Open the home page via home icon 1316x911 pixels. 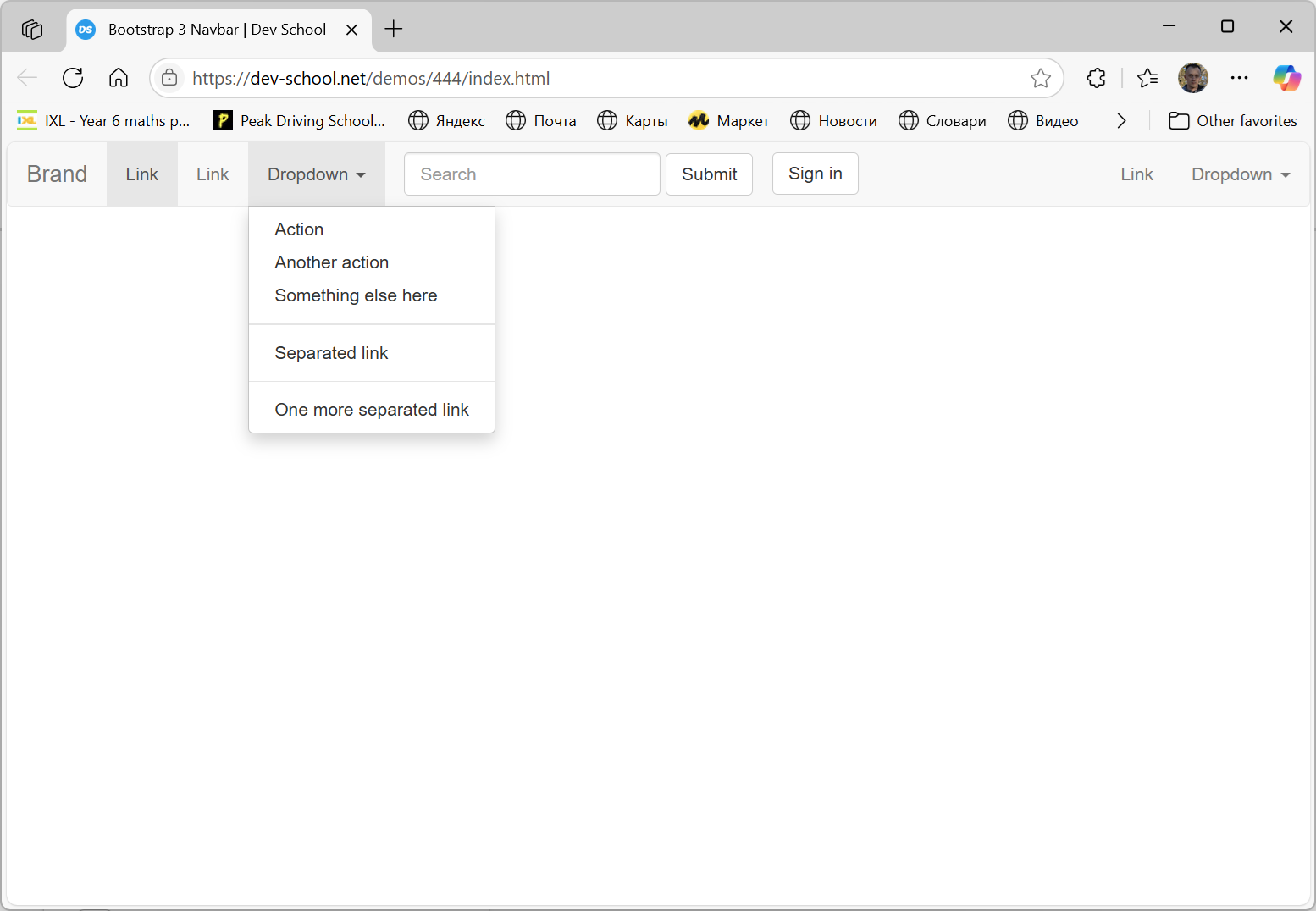119,78
